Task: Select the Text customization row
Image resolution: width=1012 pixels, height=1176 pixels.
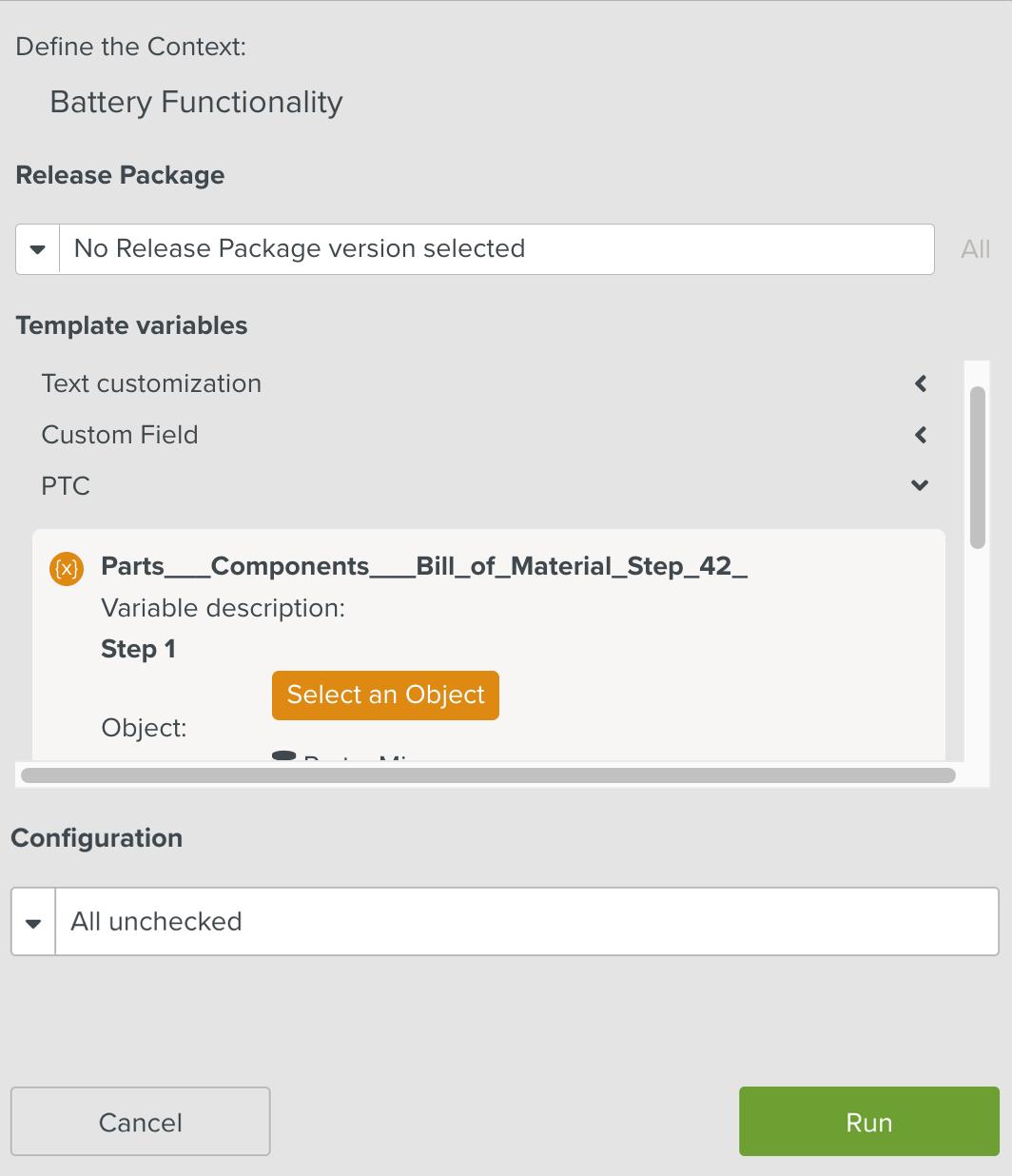Action: click(152, 383)
